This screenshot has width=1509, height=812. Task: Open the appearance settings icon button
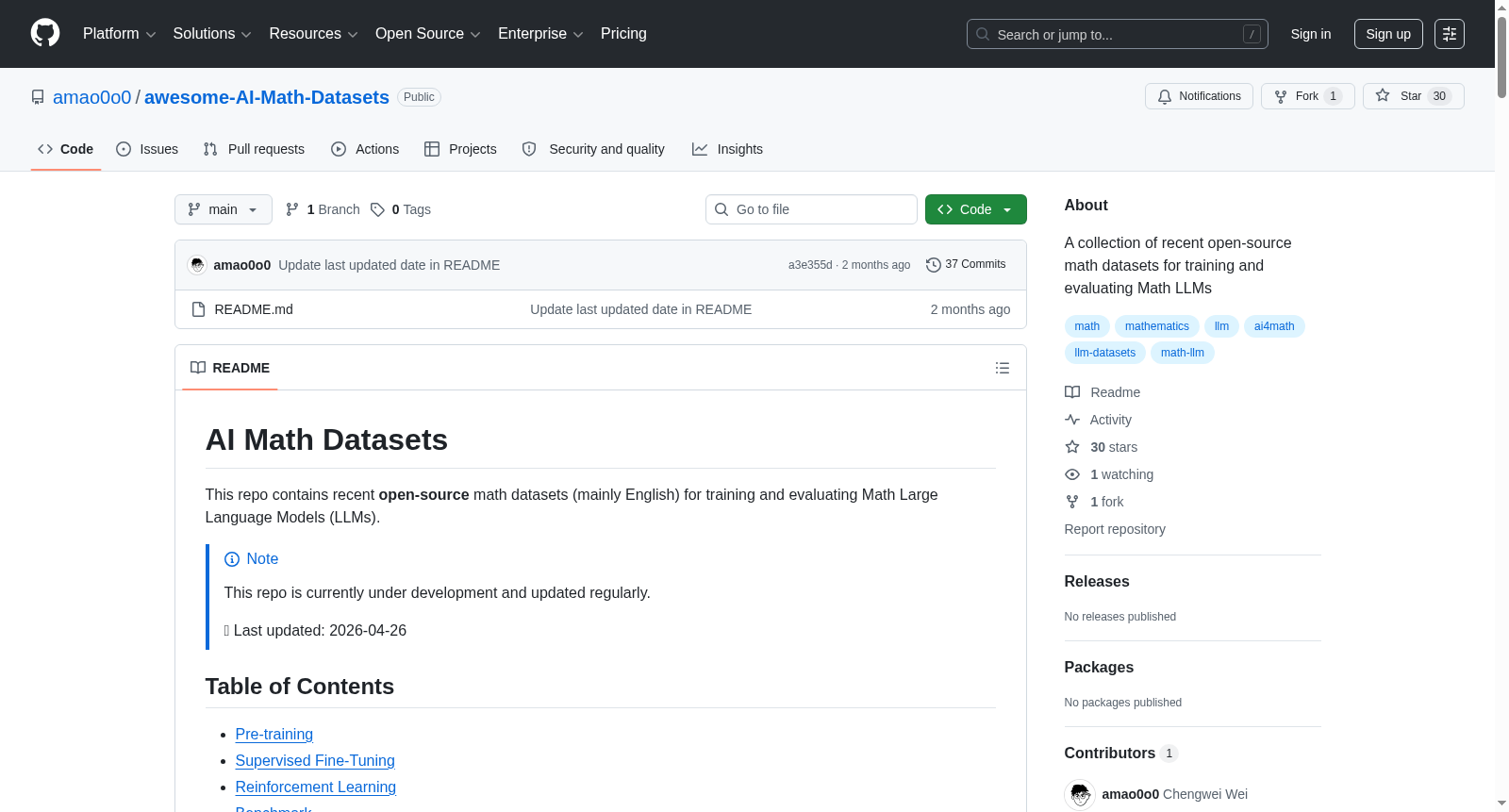1450,34
